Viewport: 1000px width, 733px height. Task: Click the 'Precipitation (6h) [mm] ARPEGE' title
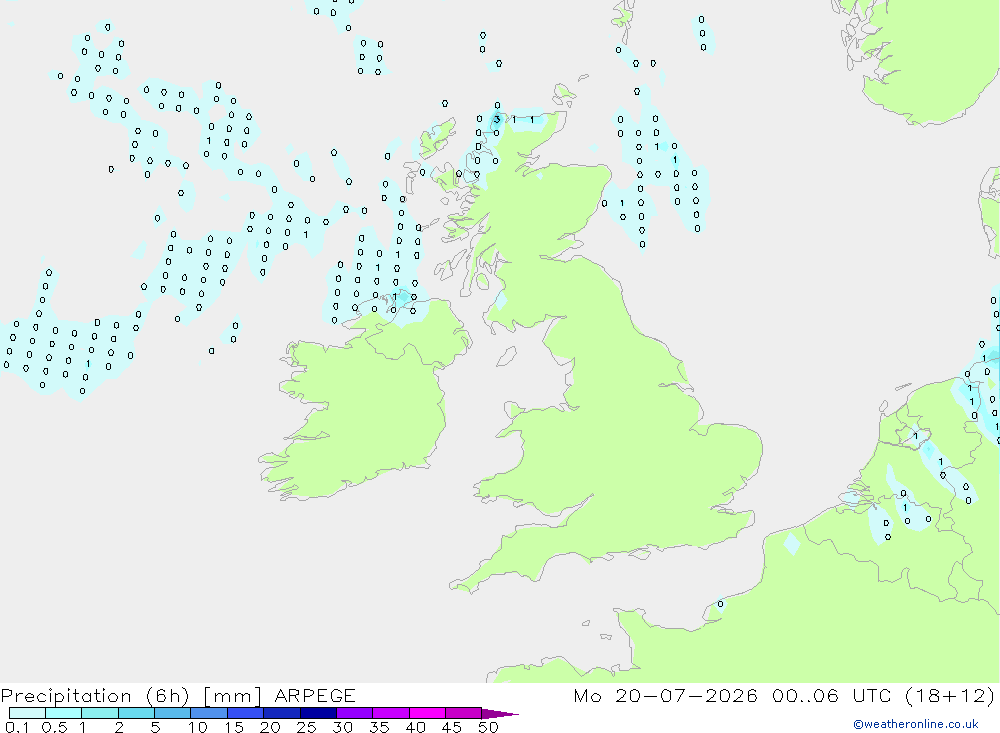tap(178, 695)
